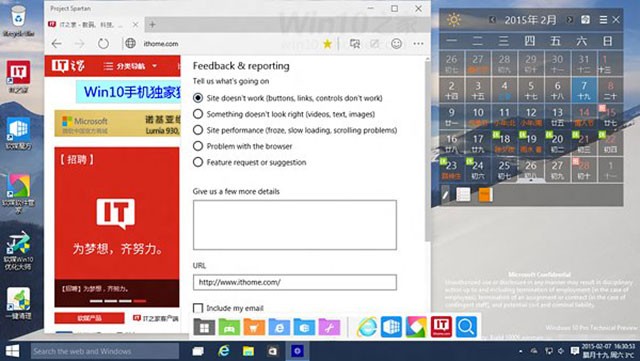
Task: Open the magnifier search icon in dock
Action: [x=466, y=327]
